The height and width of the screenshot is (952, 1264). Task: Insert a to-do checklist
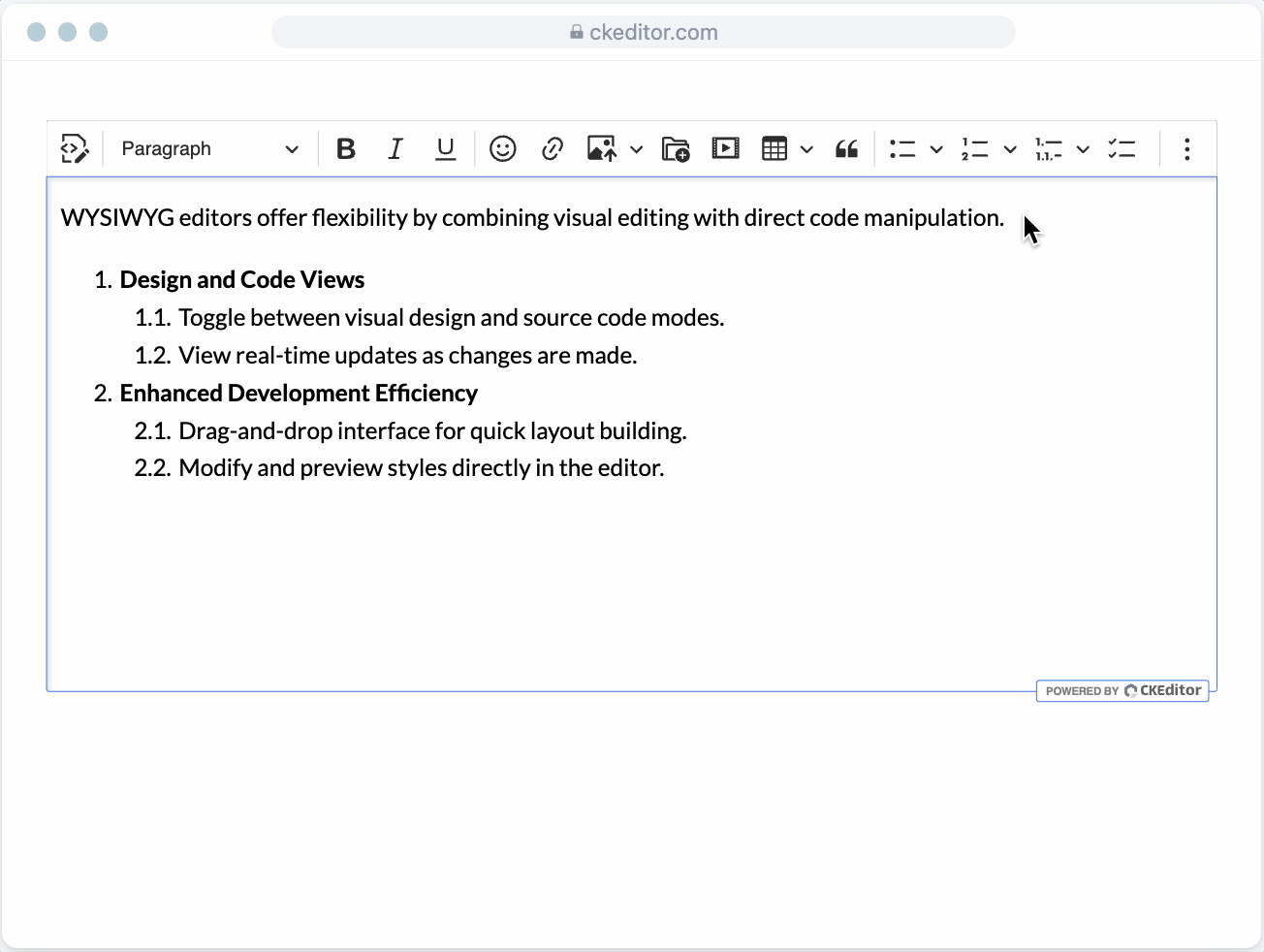(x=1122, y=149)
